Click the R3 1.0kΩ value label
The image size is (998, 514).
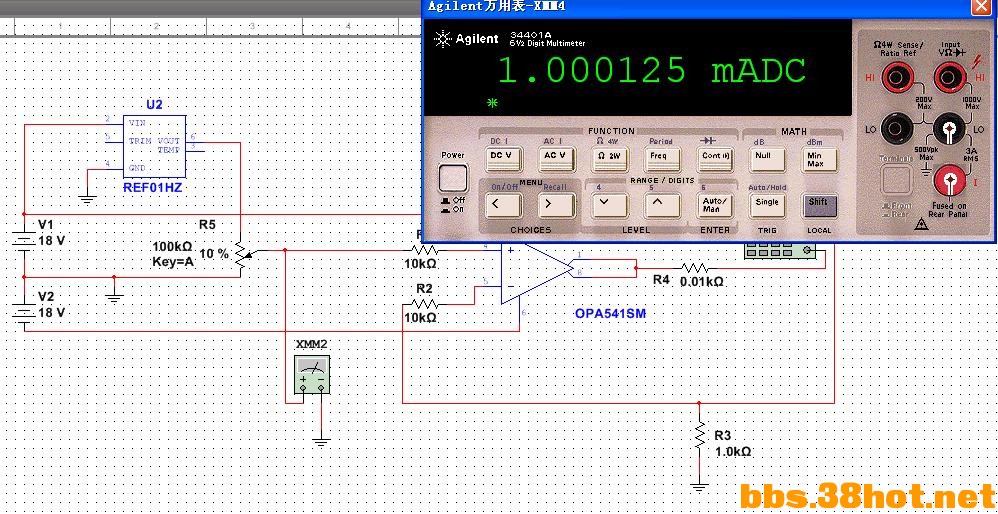733,452
